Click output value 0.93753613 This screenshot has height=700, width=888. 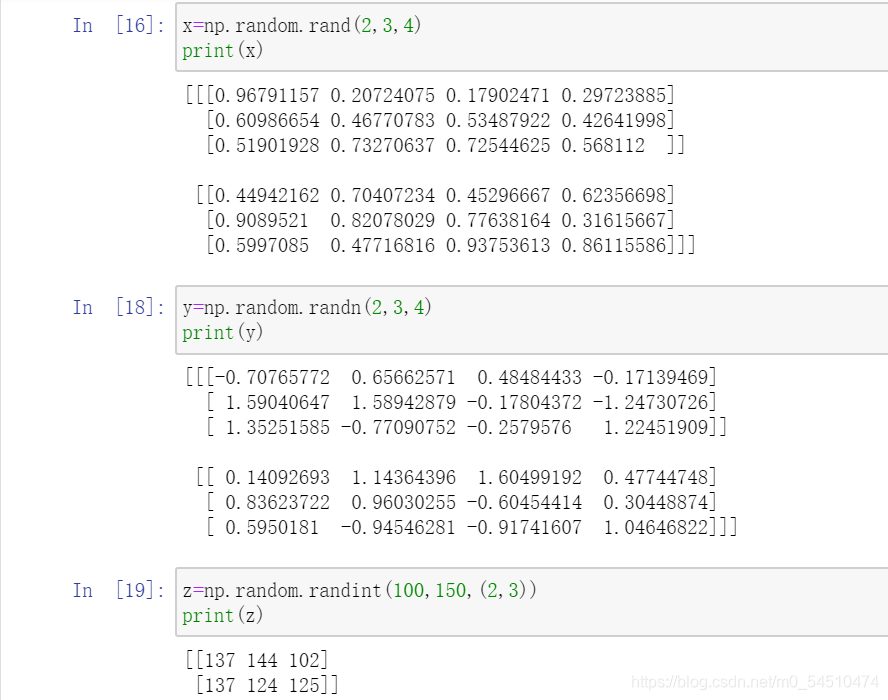(x=498, y=245)
